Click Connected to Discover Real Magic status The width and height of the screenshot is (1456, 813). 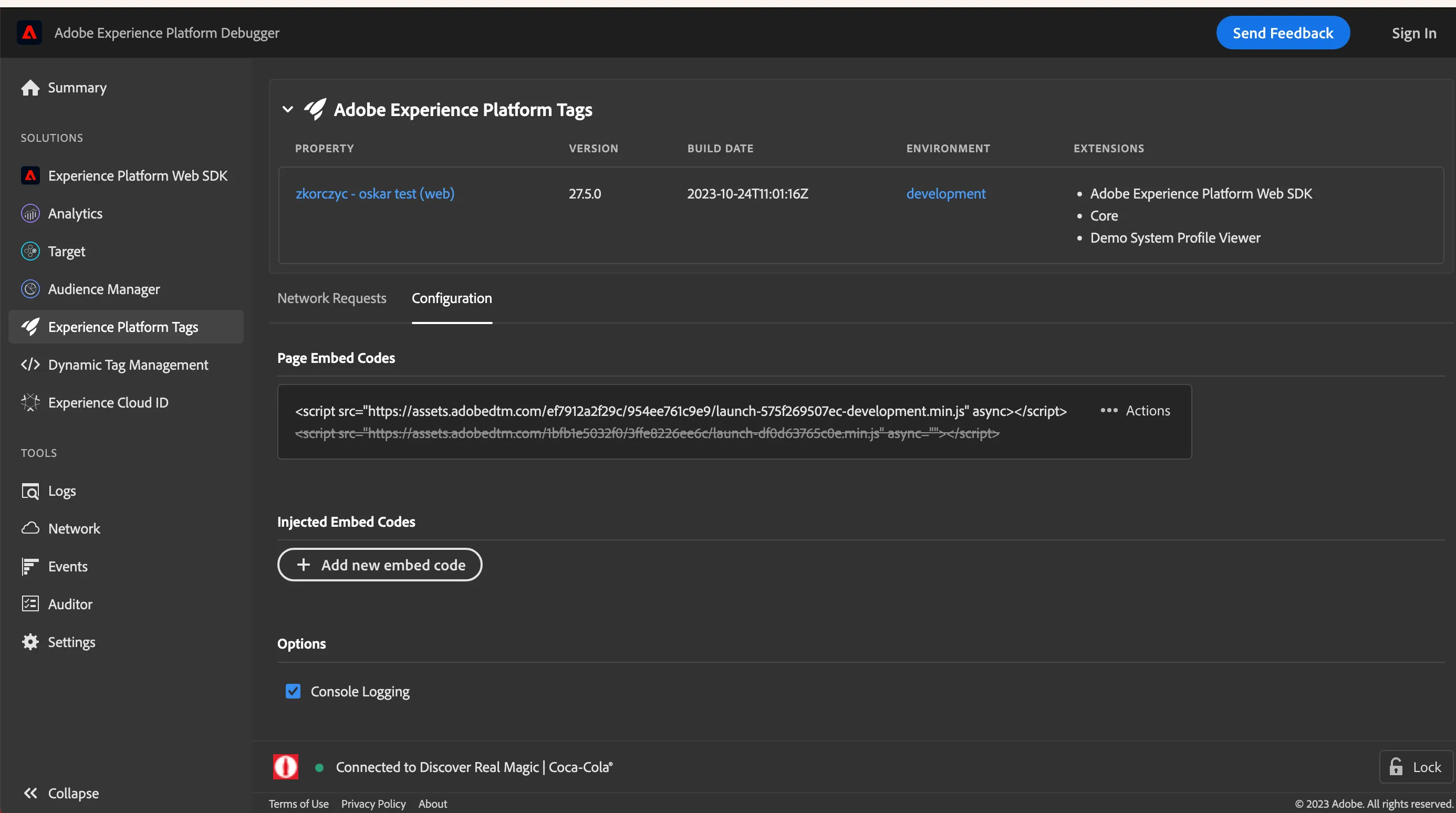click(x=474, y=767)
